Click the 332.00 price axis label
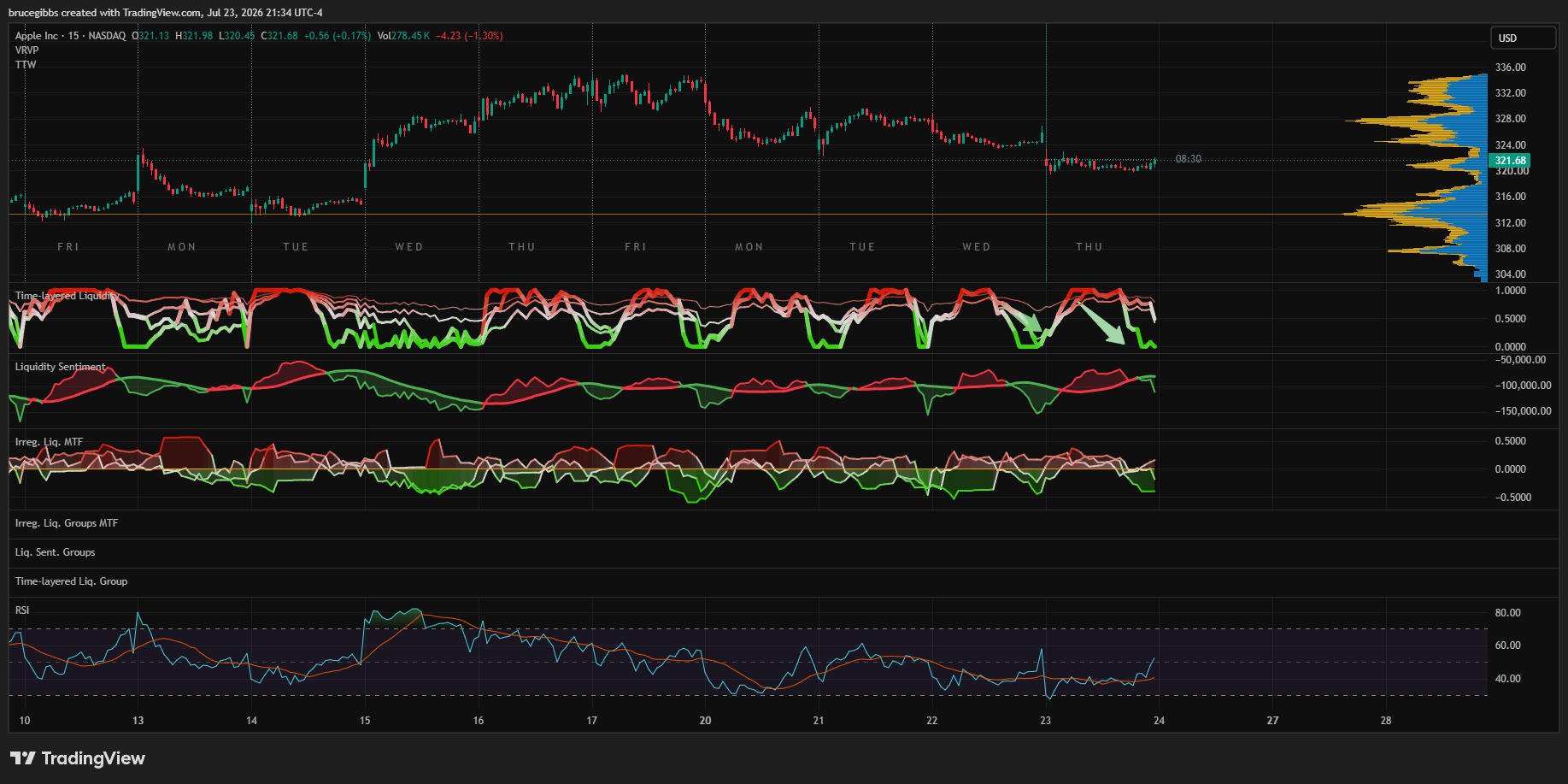Screen dimensions: 1568x784 (1510, 93)
